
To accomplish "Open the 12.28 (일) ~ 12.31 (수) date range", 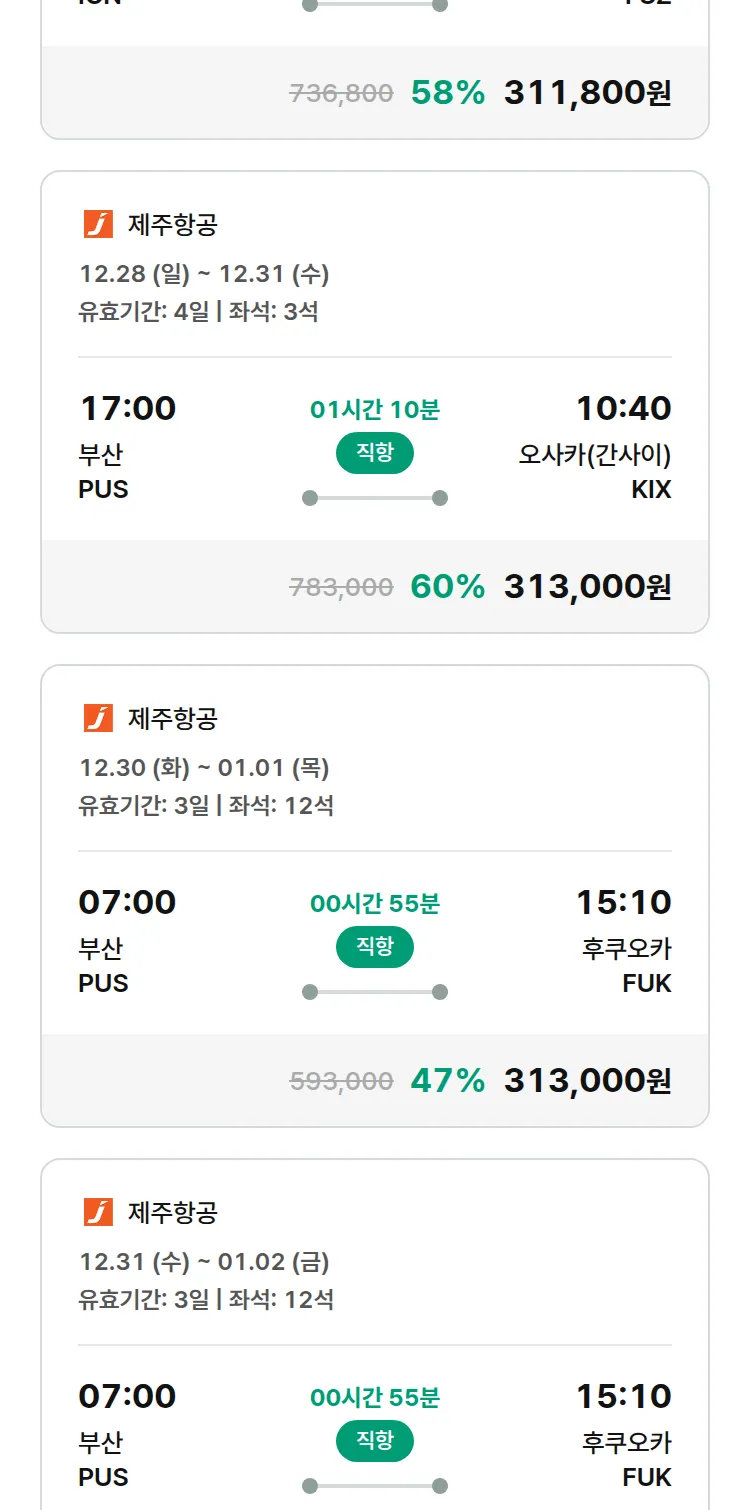I will [x=204, y=273].
